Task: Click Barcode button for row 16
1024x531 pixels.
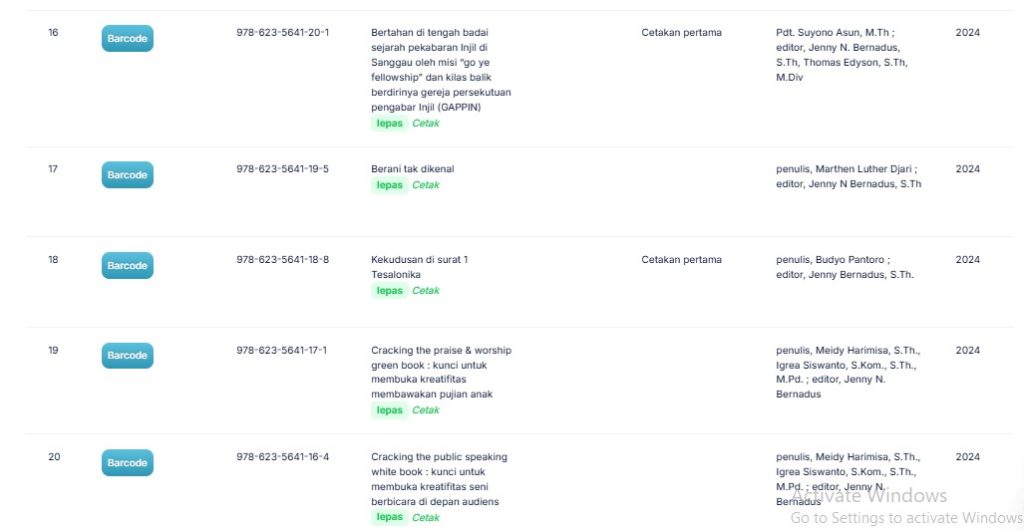Action: coord(127,39)
